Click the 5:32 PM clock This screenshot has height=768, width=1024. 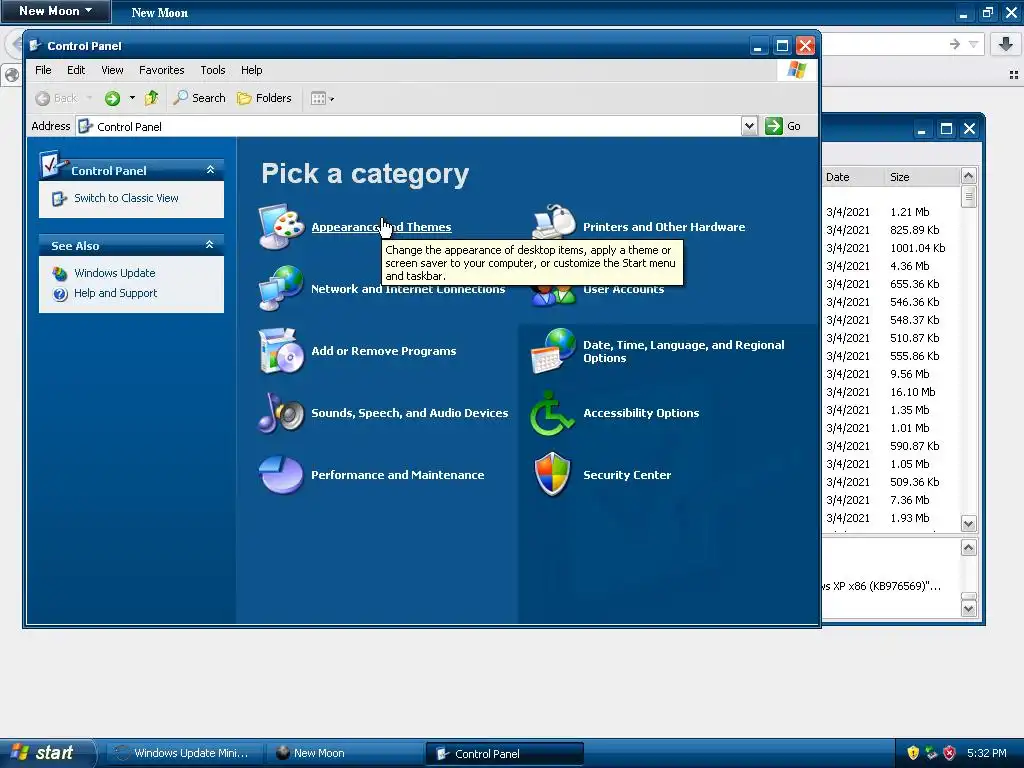[x=987, y=753]
